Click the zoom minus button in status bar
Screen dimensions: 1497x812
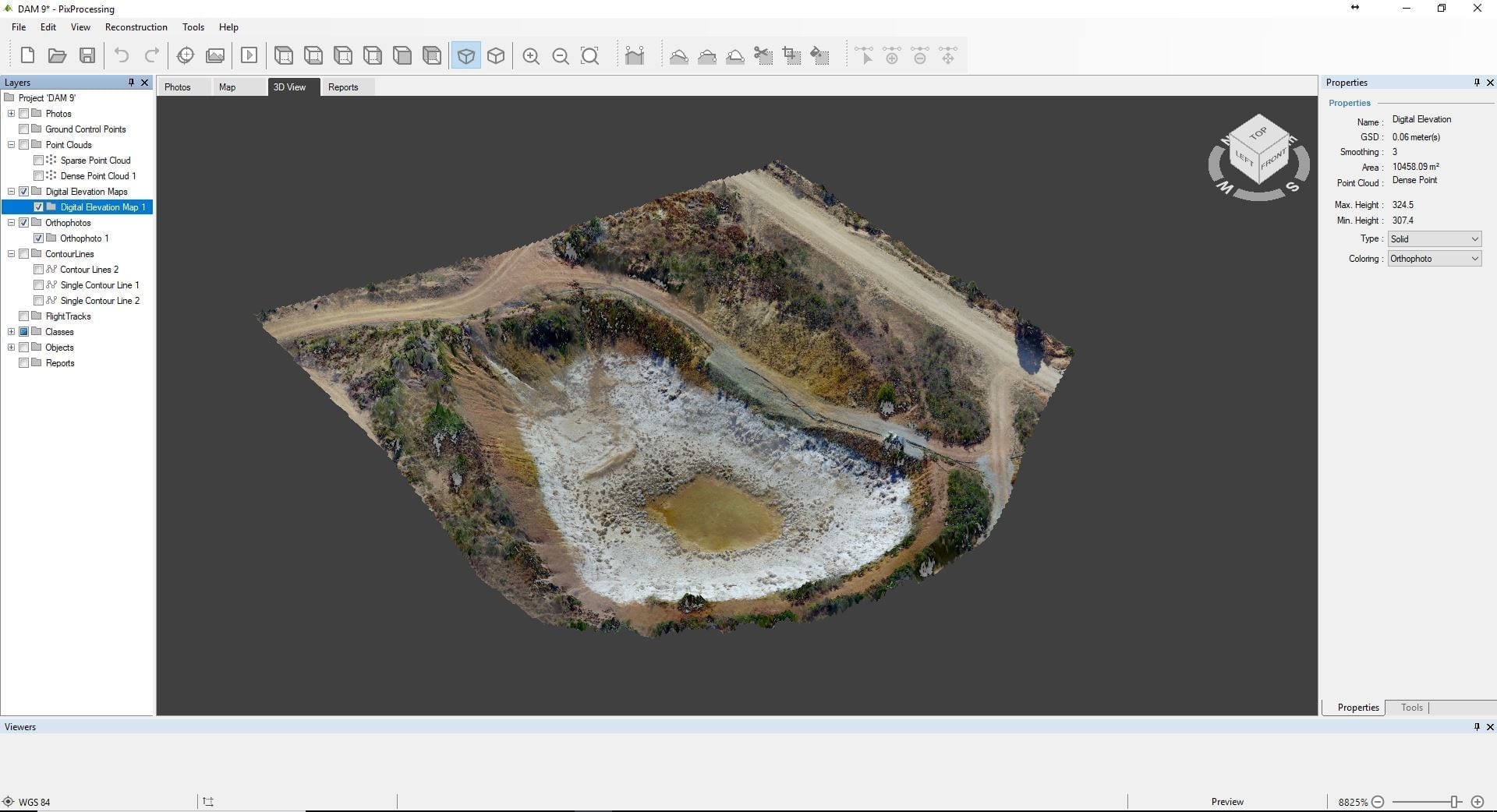click(1378, 802)
